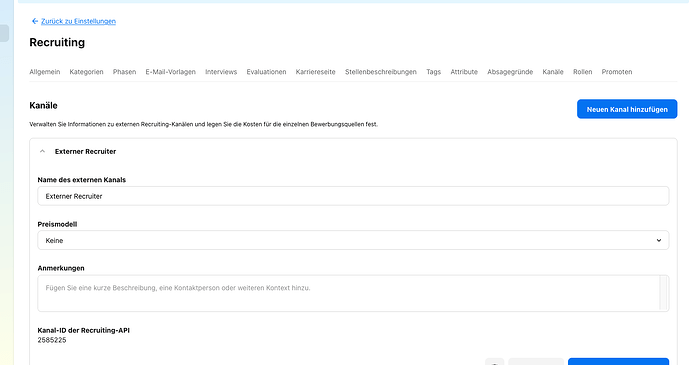Open the Interviews tab

point(221,72)
